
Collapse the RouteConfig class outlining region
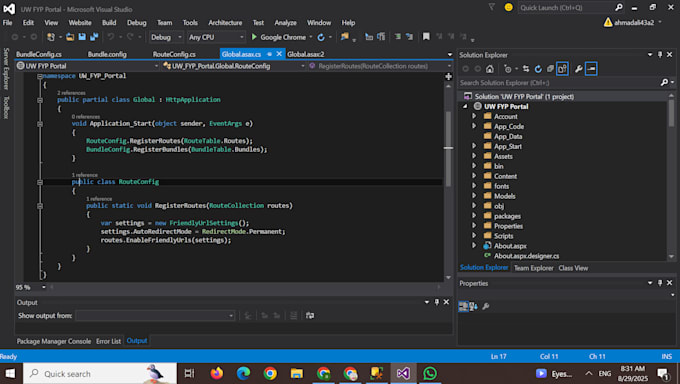click(x=40, y=182)
